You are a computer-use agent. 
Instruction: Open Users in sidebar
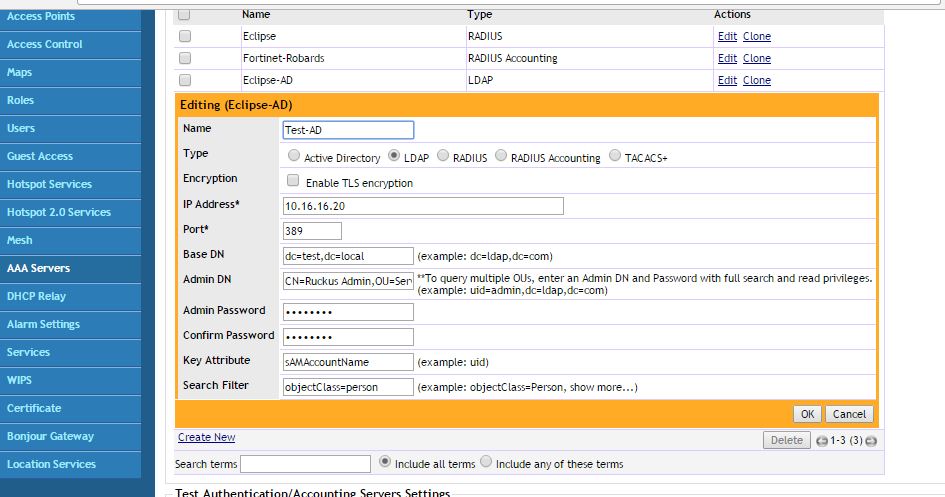tap(71, 128)
